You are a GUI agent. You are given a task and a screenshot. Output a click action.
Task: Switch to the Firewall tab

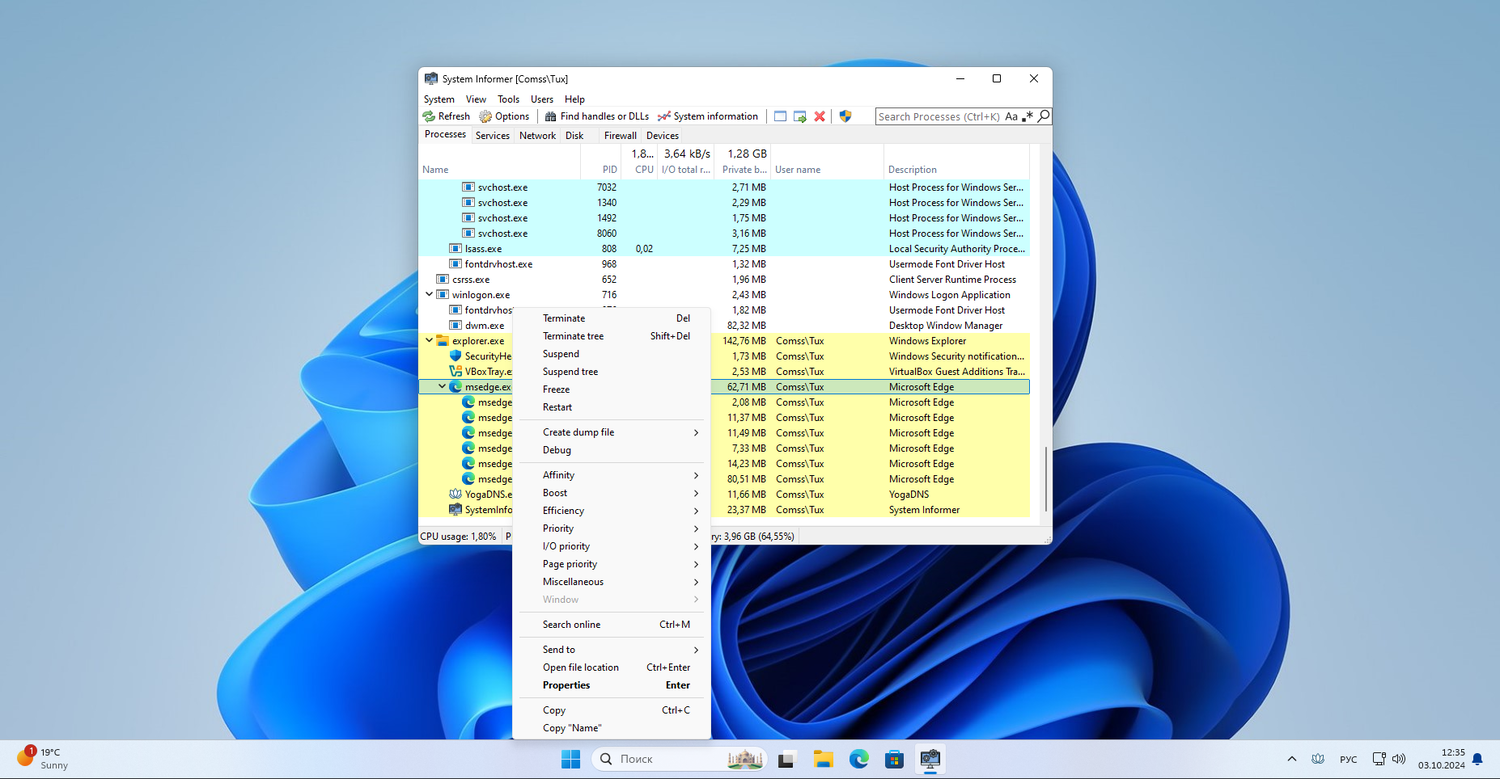(620, 136)
